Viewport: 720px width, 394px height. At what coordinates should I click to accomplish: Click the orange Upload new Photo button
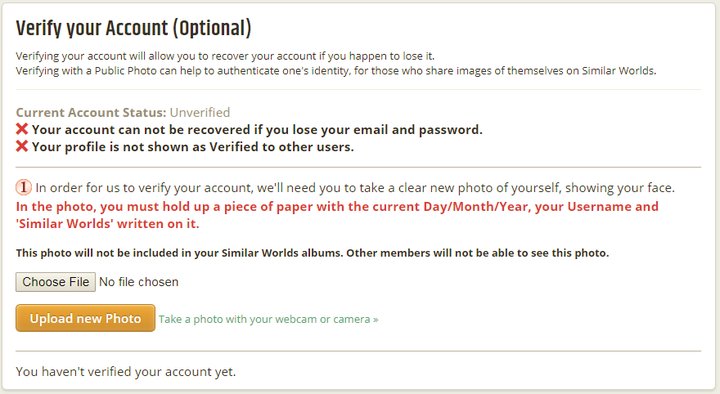pyautogui.click(x=85, y=318)
